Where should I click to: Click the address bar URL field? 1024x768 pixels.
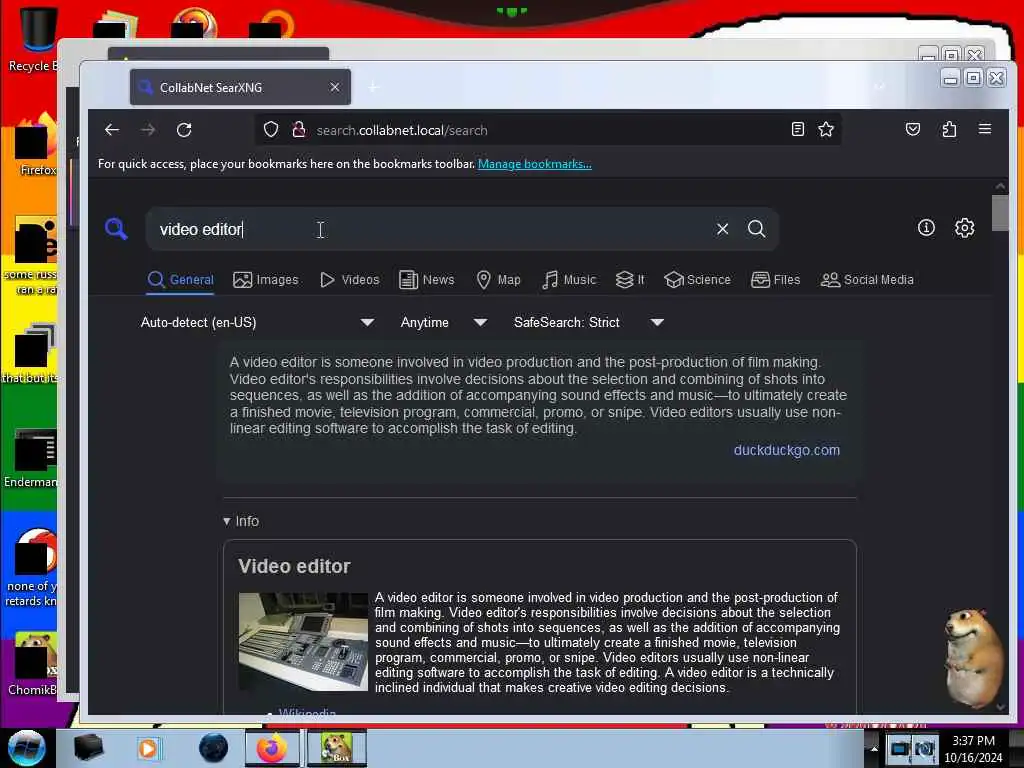pyautogui.click(x=549, y=130)
